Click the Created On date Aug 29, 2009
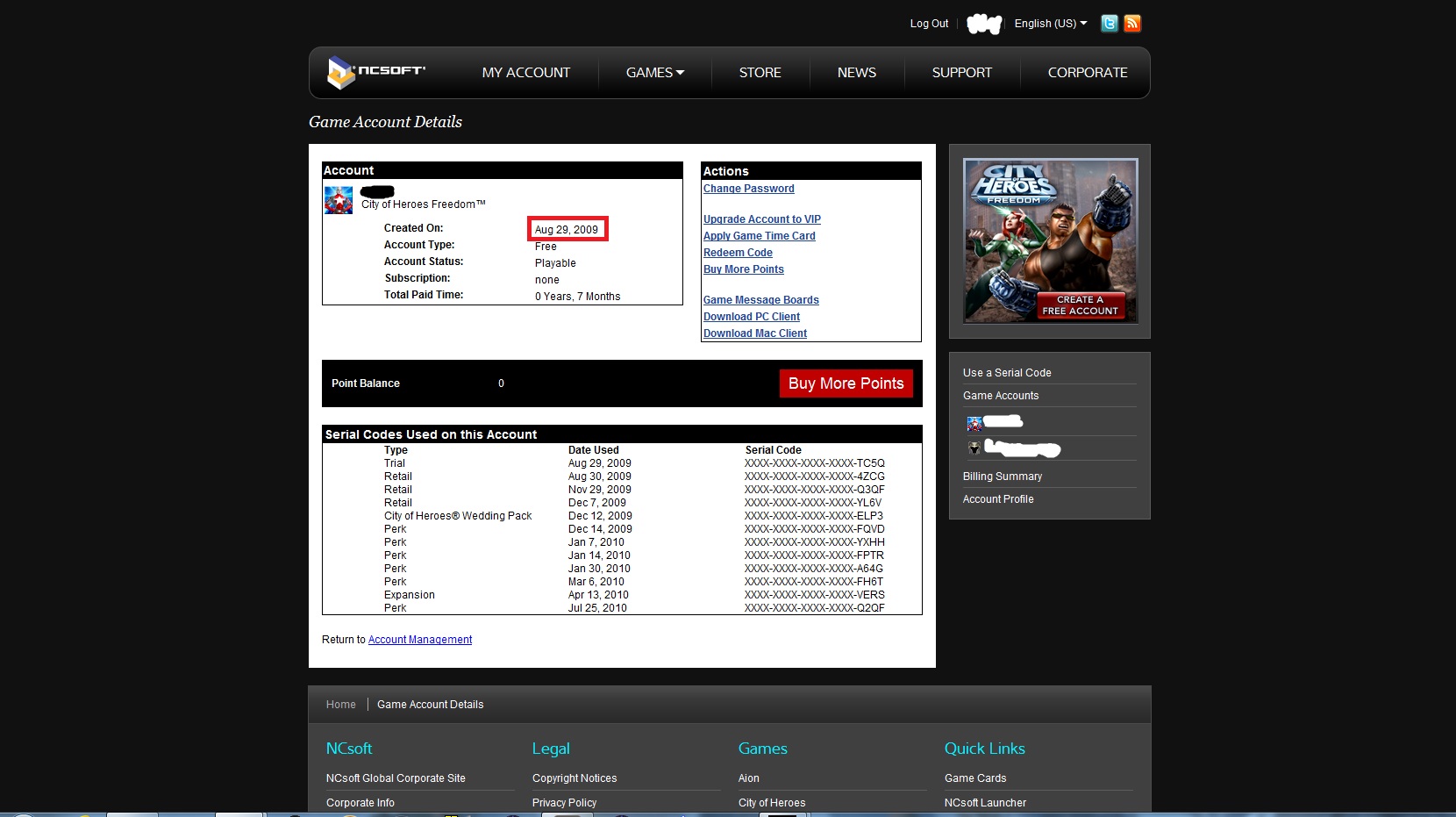Viewport: 1456px width, 817px height. tap(567, 230)
